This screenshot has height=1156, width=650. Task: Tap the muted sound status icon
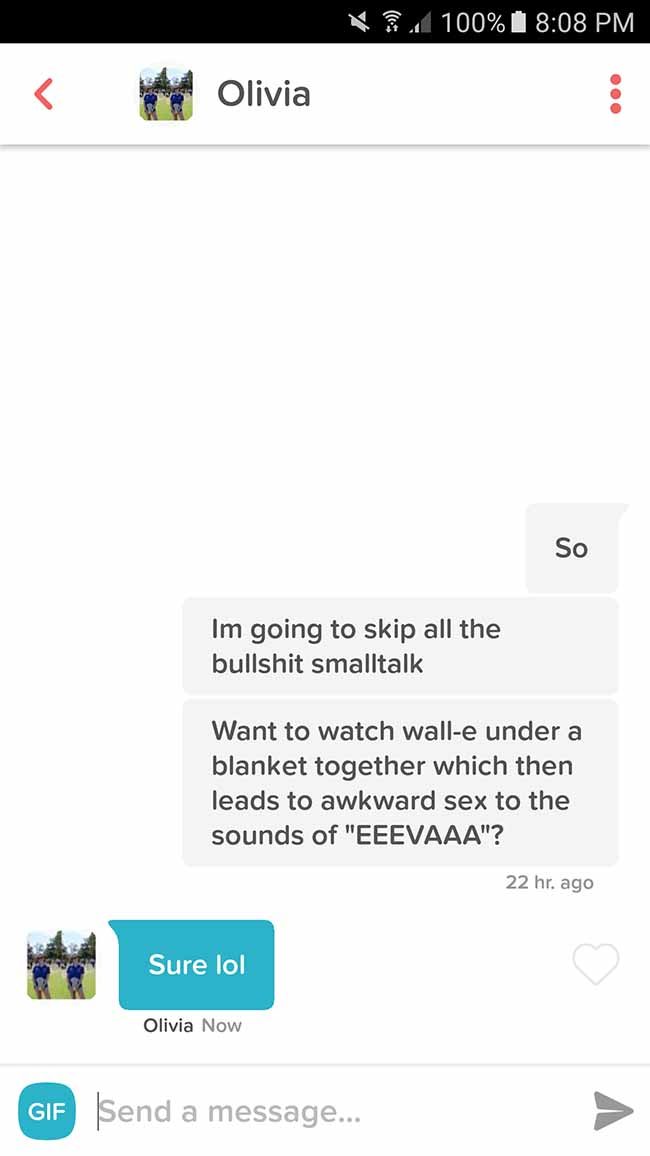360,22
